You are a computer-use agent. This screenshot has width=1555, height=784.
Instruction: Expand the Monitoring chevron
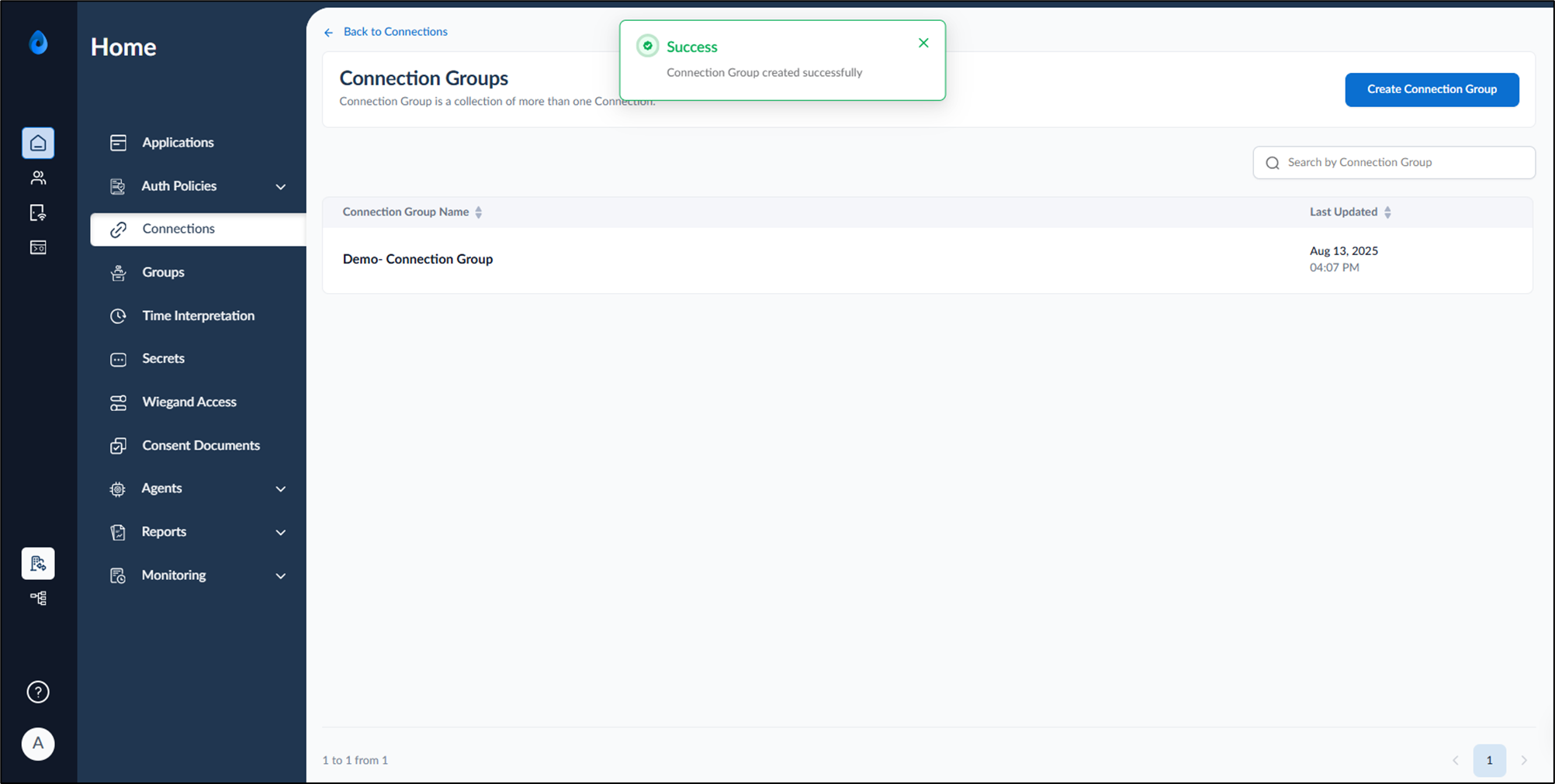(281, 576)
